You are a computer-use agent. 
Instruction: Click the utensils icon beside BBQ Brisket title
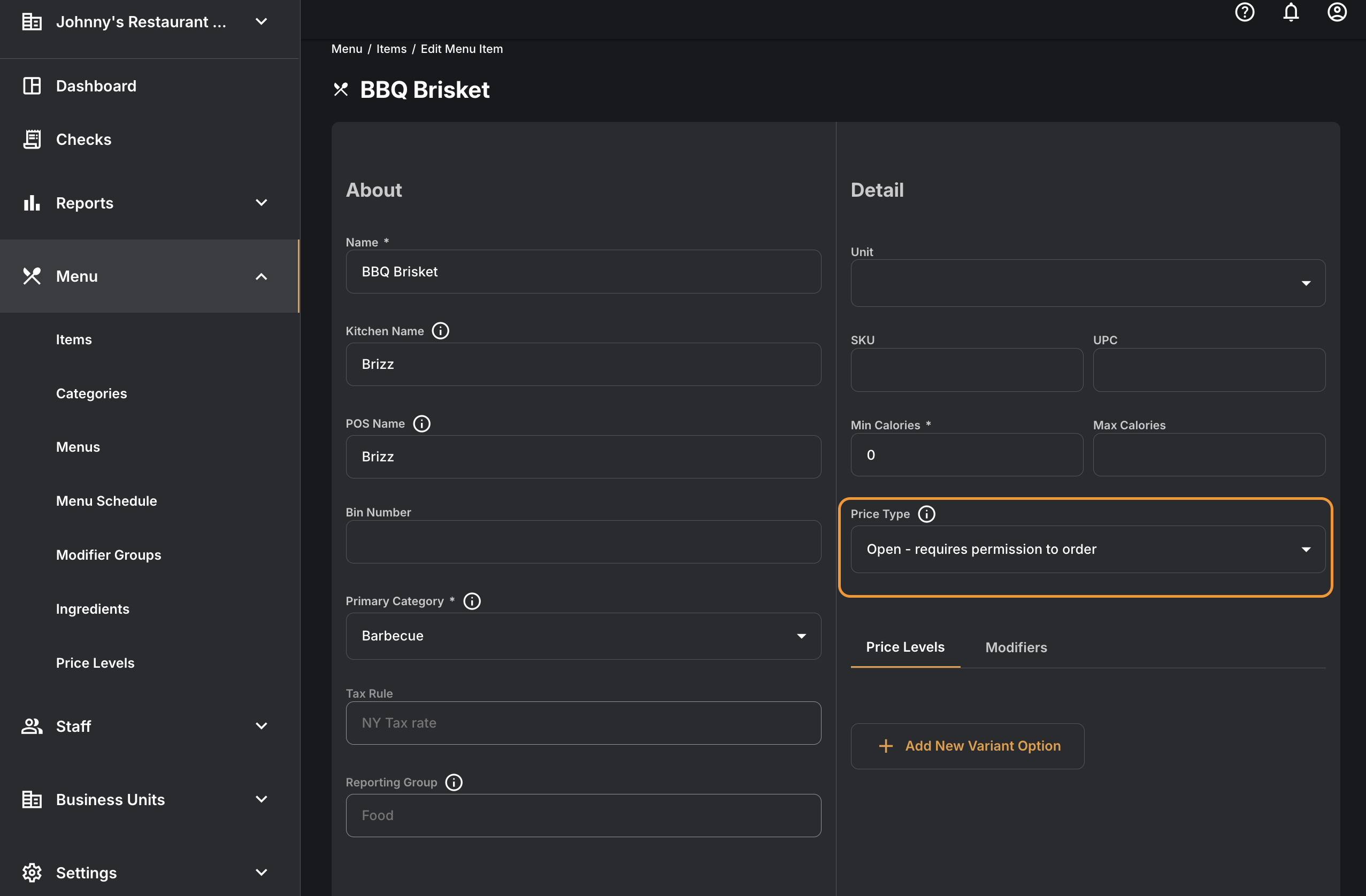(x=341, y=89)
